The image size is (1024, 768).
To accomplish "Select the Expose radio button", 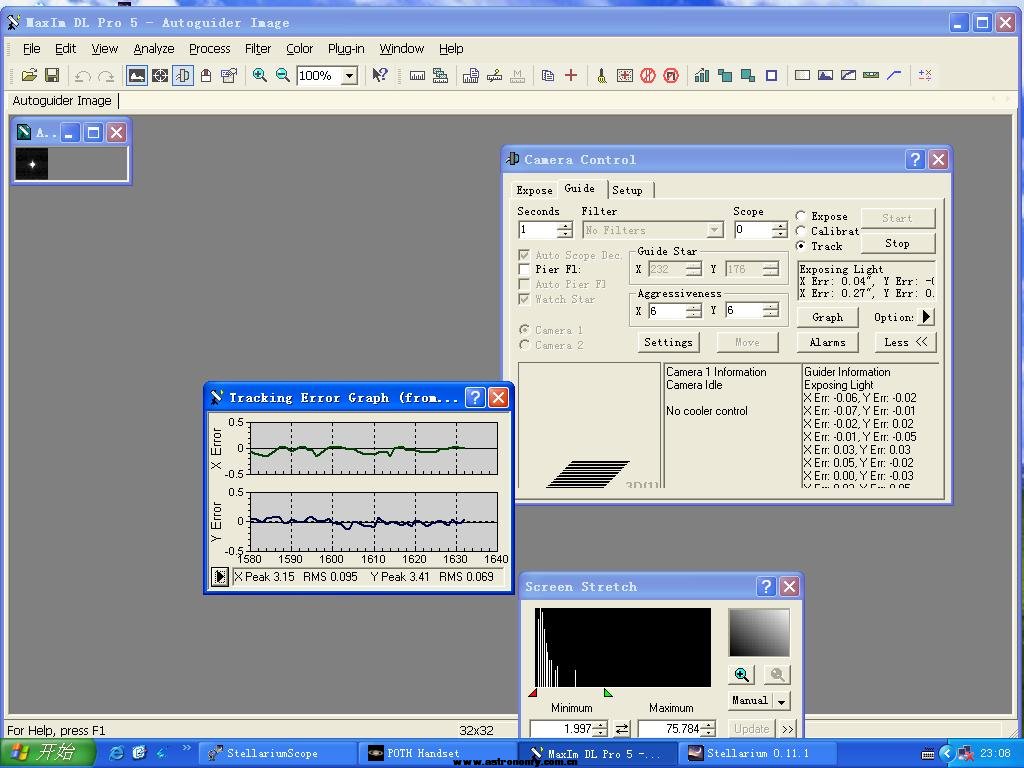I will [801, 216].
